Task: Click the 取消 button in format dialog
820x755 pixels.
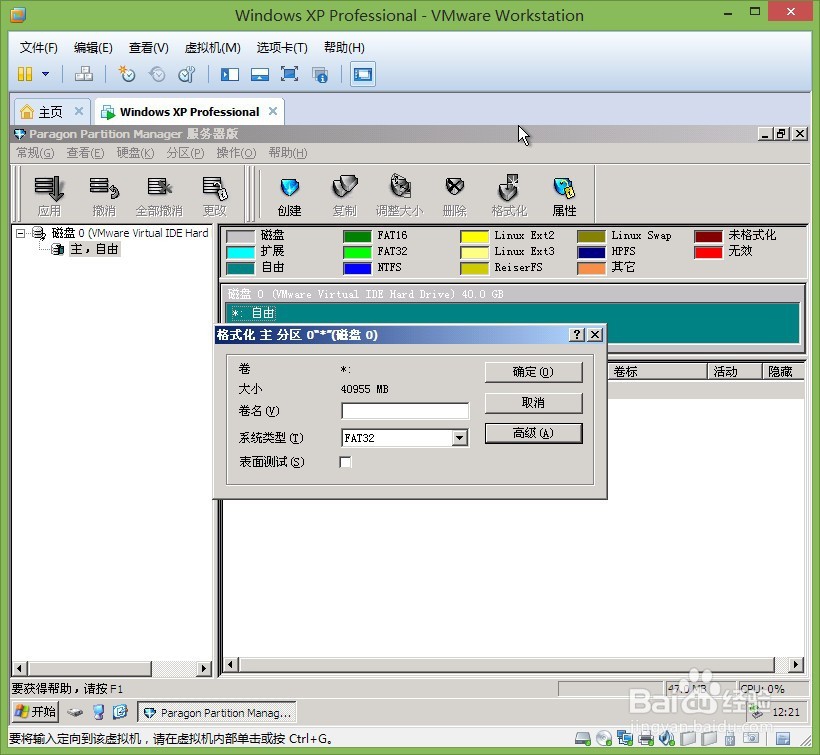Action: [533, 403]
